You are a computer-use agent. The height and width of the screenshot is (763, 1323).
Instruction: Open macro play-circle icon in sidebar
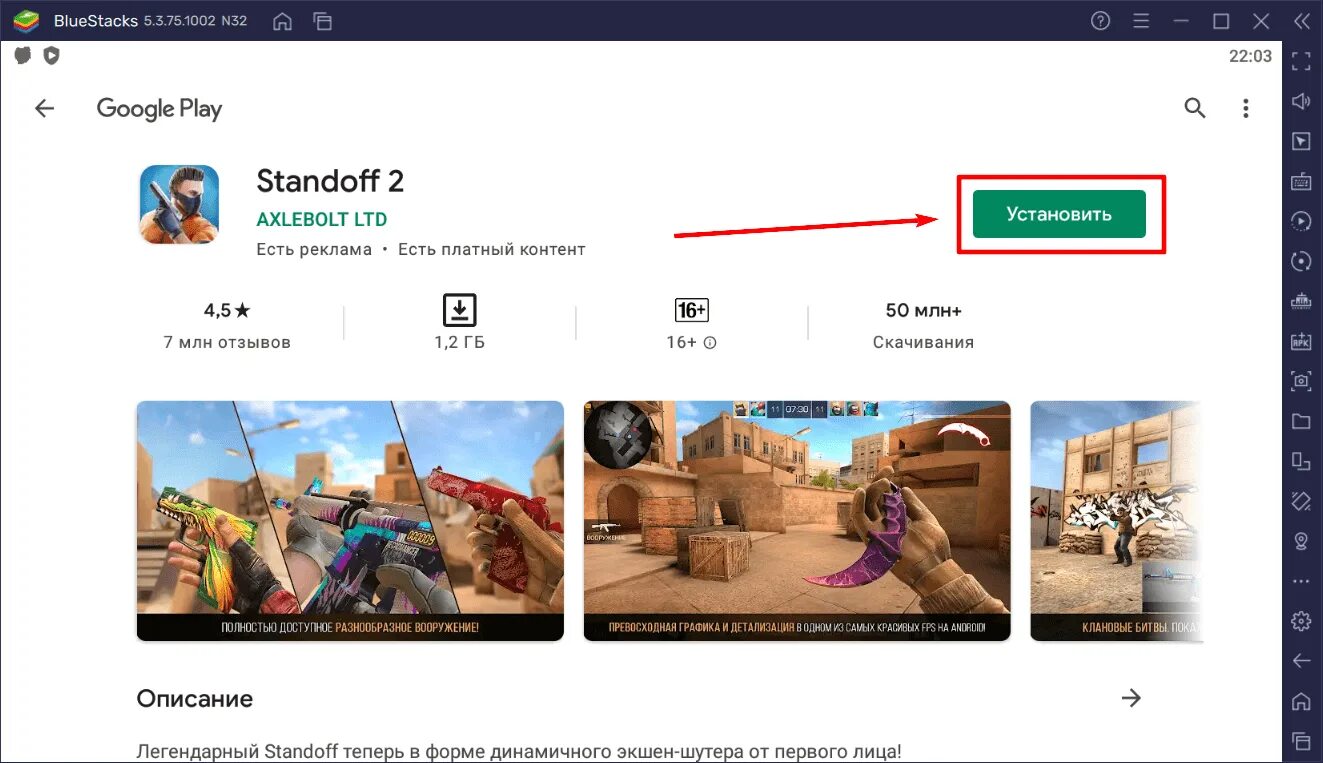pyautogui.click(x=1301, y=221)
